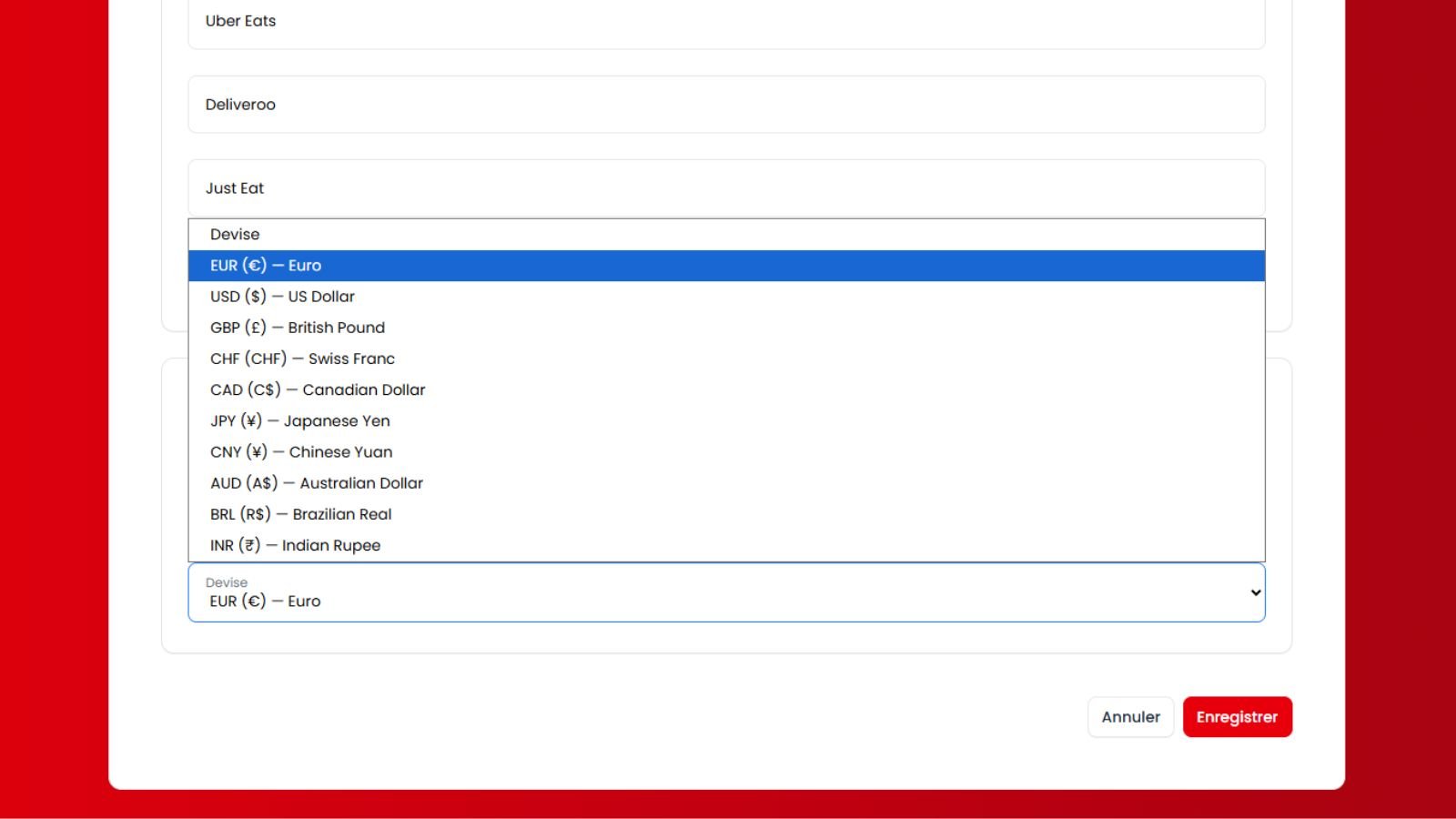This screenshot has height=819, width=1456.
Task: Click into the Just Eat field
Action: coord(725,188)
